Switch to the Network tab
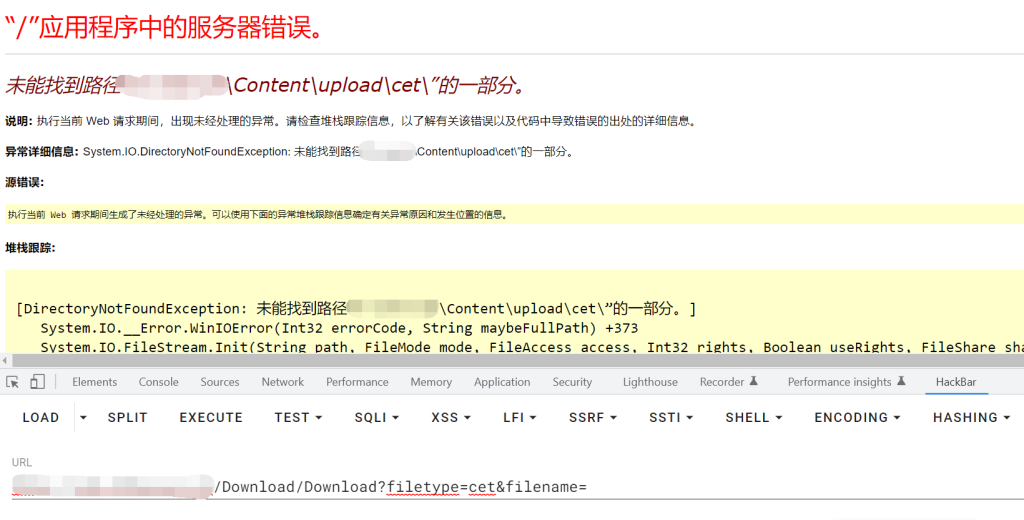This screenshot has width=1024, height=520. pos(283,382)
